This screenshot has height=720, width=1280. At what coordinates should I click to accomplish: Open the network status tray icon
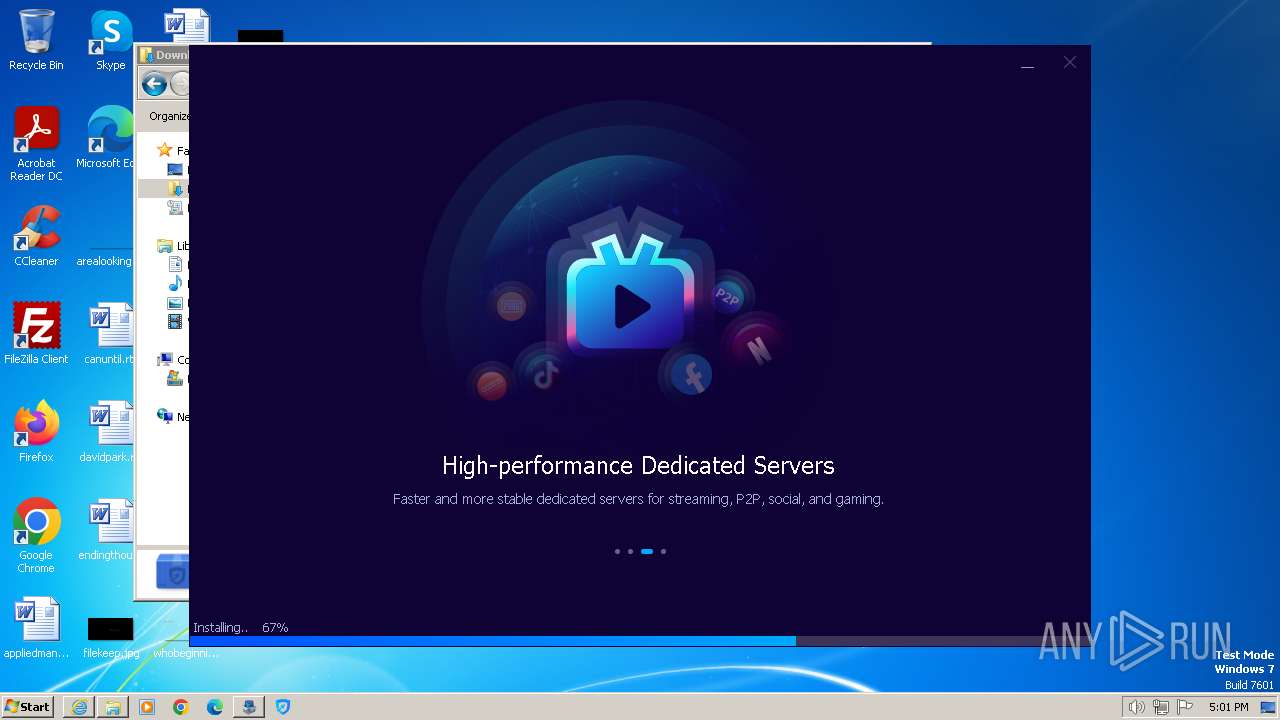(x=1161, y=707)
